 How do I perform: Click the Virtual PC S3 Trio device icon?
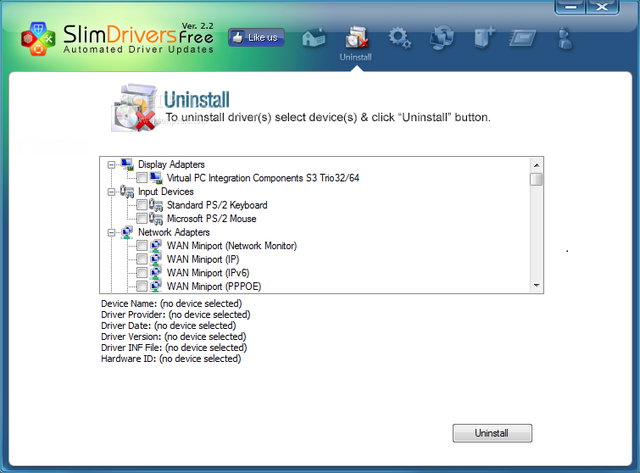156,178
